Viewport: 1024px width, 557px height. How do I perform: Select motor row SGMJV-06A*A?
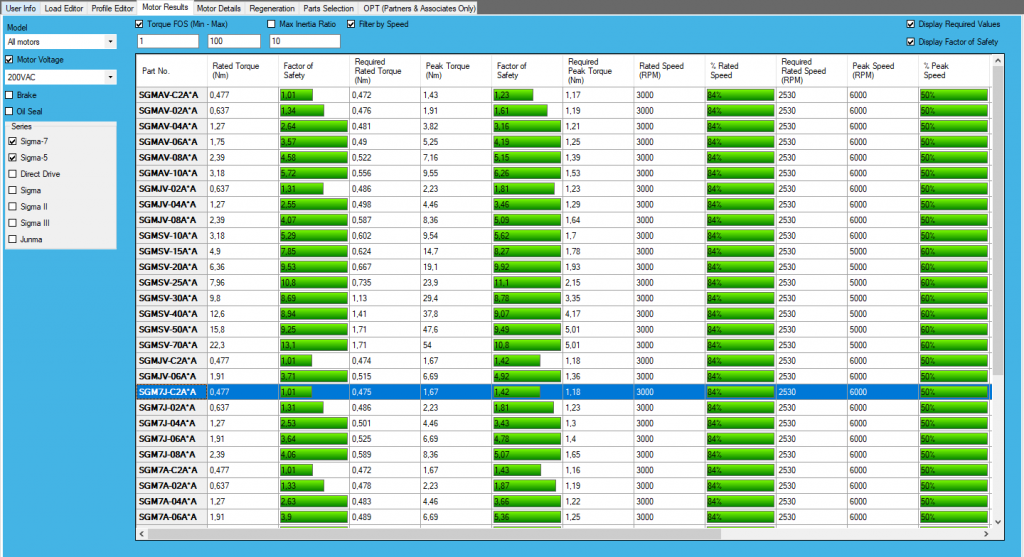coord(564,376)
